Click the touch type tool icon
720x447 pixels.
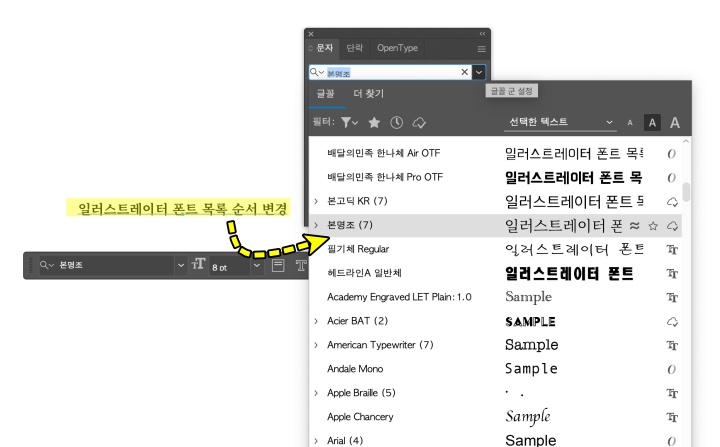(301, 265)
